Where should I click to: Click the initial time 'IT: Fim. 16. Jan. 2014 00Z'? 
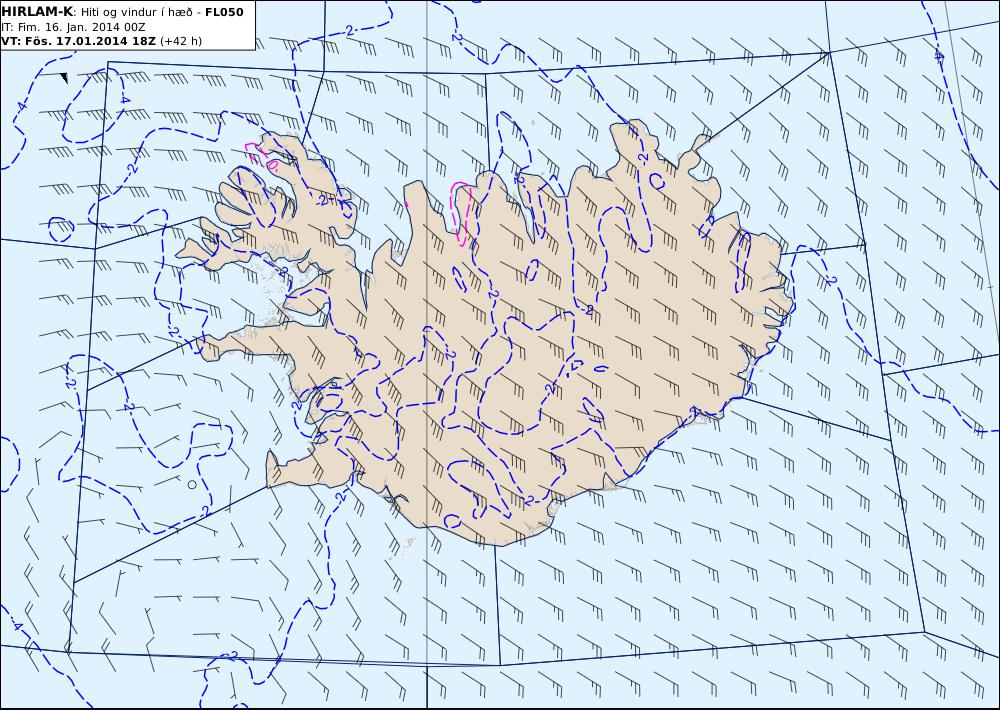point(73,27)
